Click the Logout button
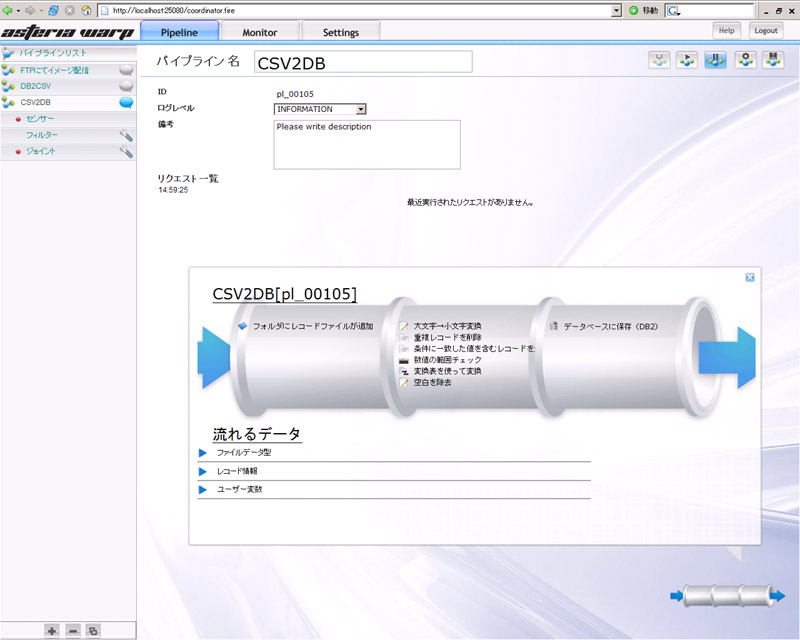Screen dimensions: 800x640 pyautogui.click(x=765, y=31)
